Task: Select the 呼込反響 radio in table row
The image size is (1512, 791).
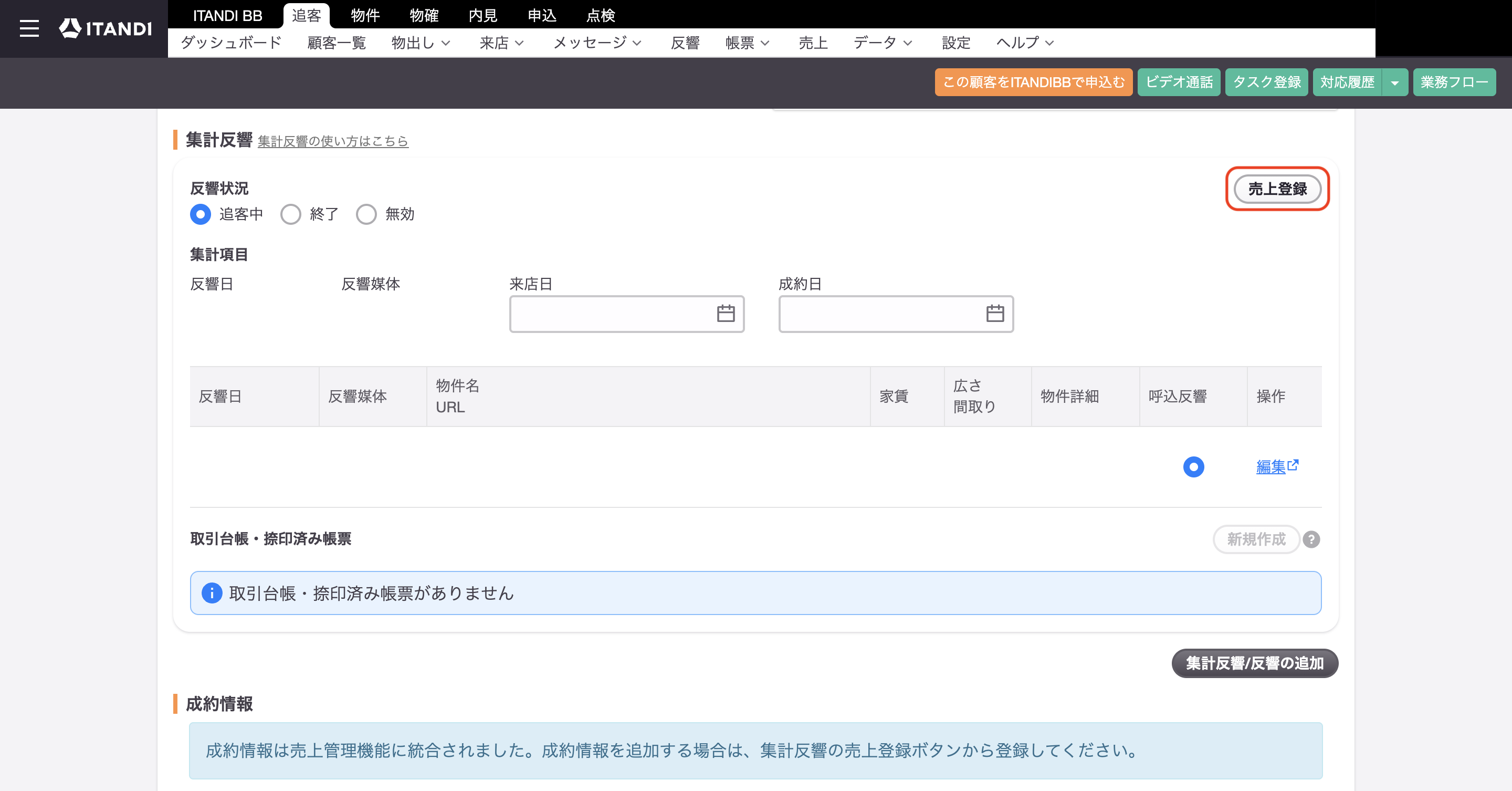Action: click(1193, 467)
